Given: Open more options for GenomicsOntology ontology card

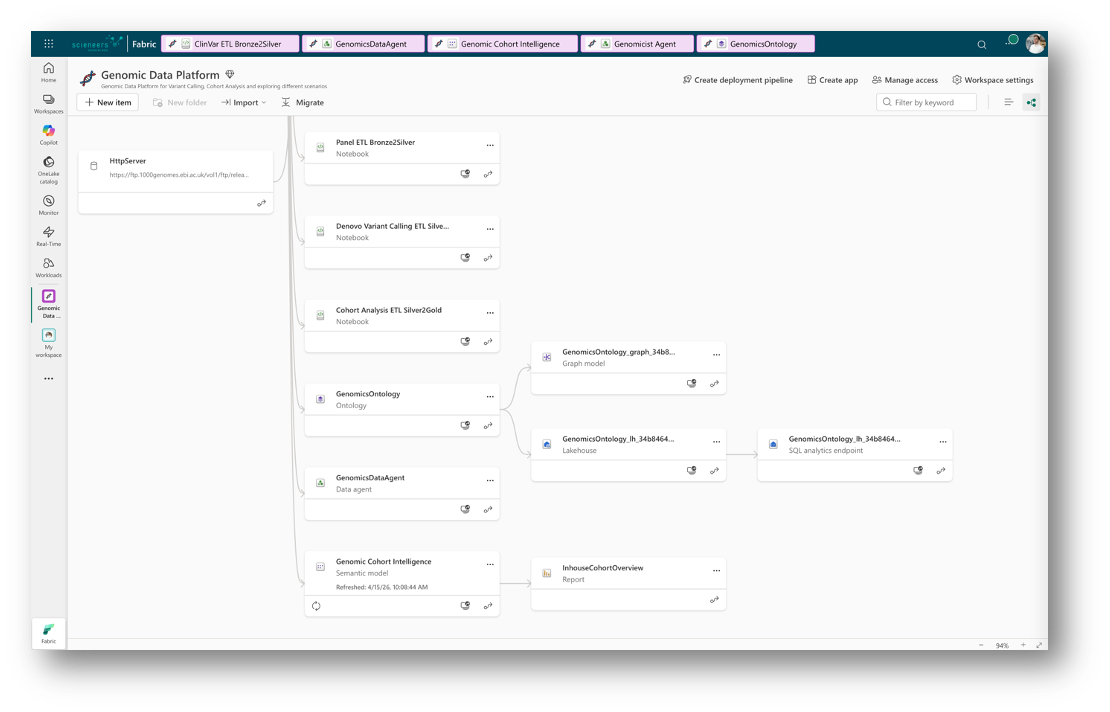Looking at the screenshot, I should (490, 397).
